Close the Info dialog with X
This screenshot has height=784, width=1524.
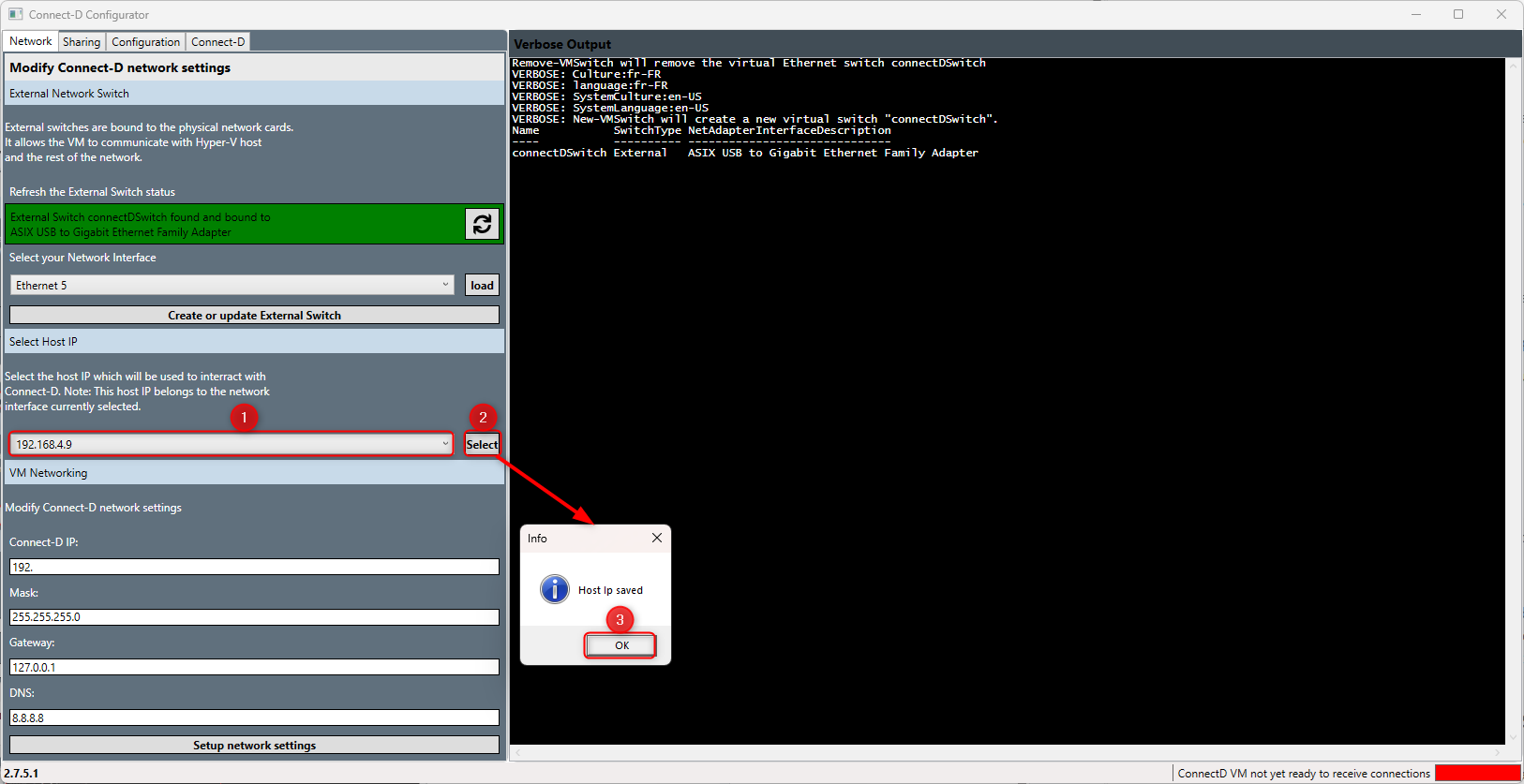pos(657,538)
